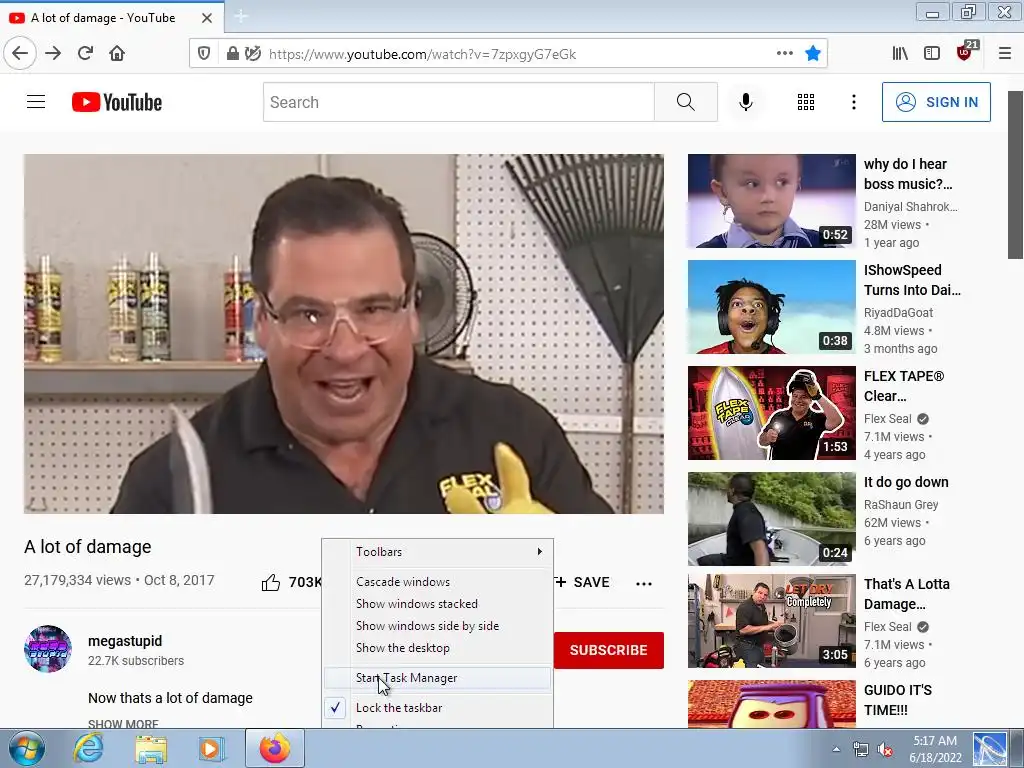1024x768 pixels.
Task: Open the YouTube guide hamburger menu
Action: click(36, 102)
